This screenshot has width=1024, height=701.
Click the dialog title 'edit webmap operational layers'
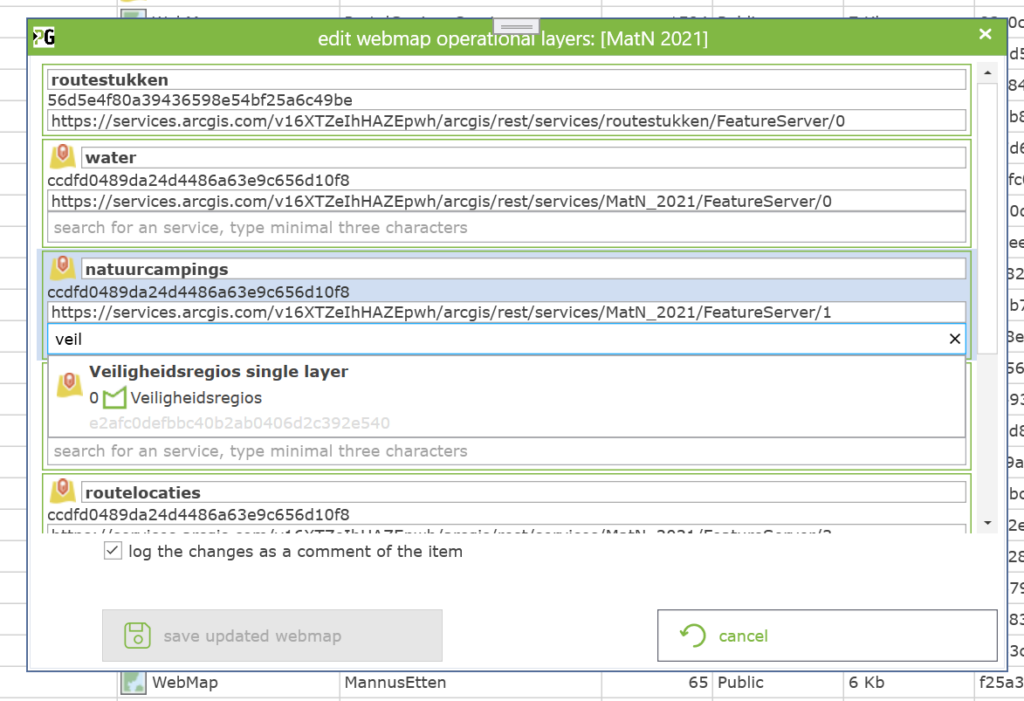point(513,39)
